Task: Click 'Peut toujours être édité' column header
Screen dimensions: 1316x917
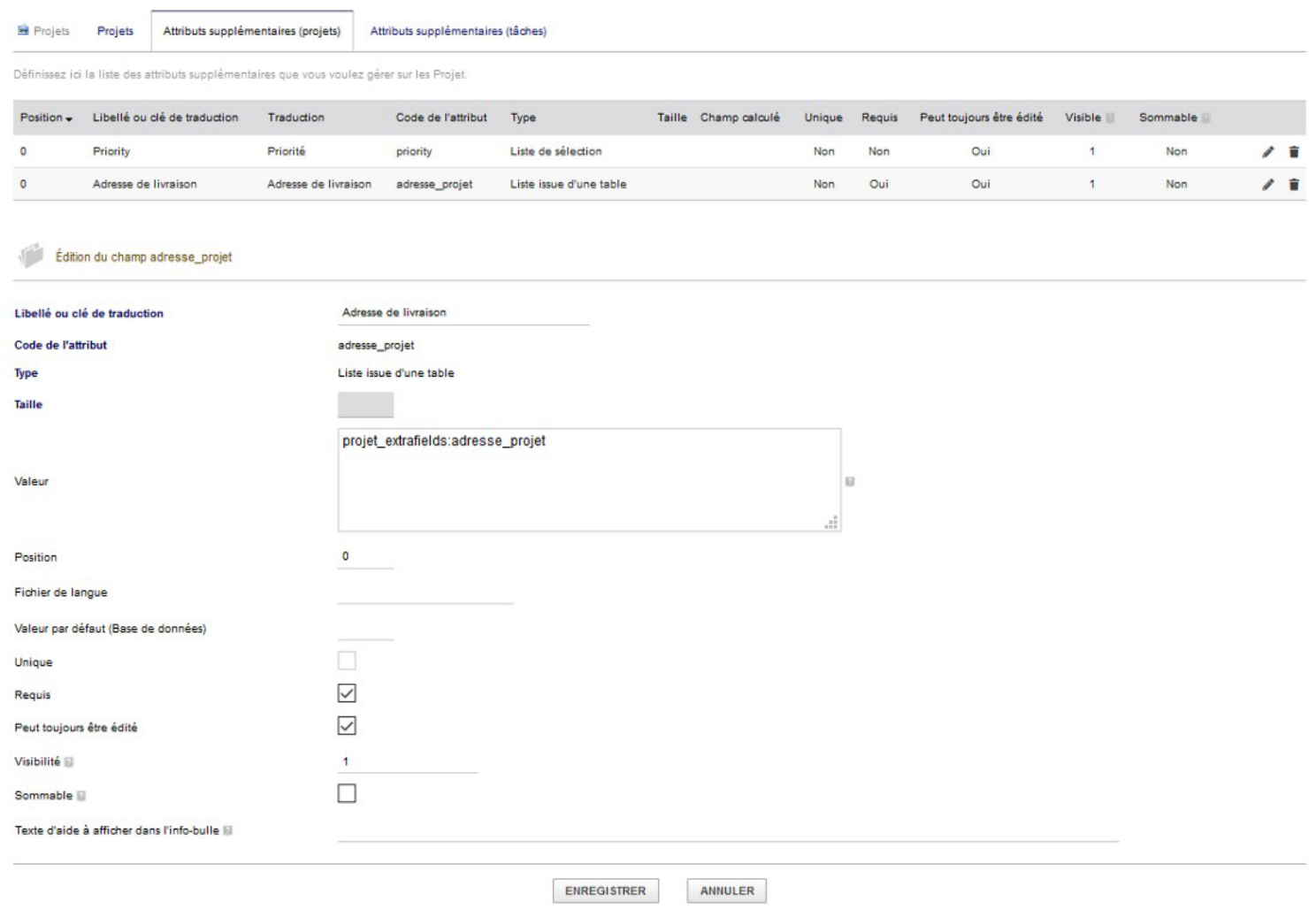Action: pyautogui.click(x=981, y=118)
